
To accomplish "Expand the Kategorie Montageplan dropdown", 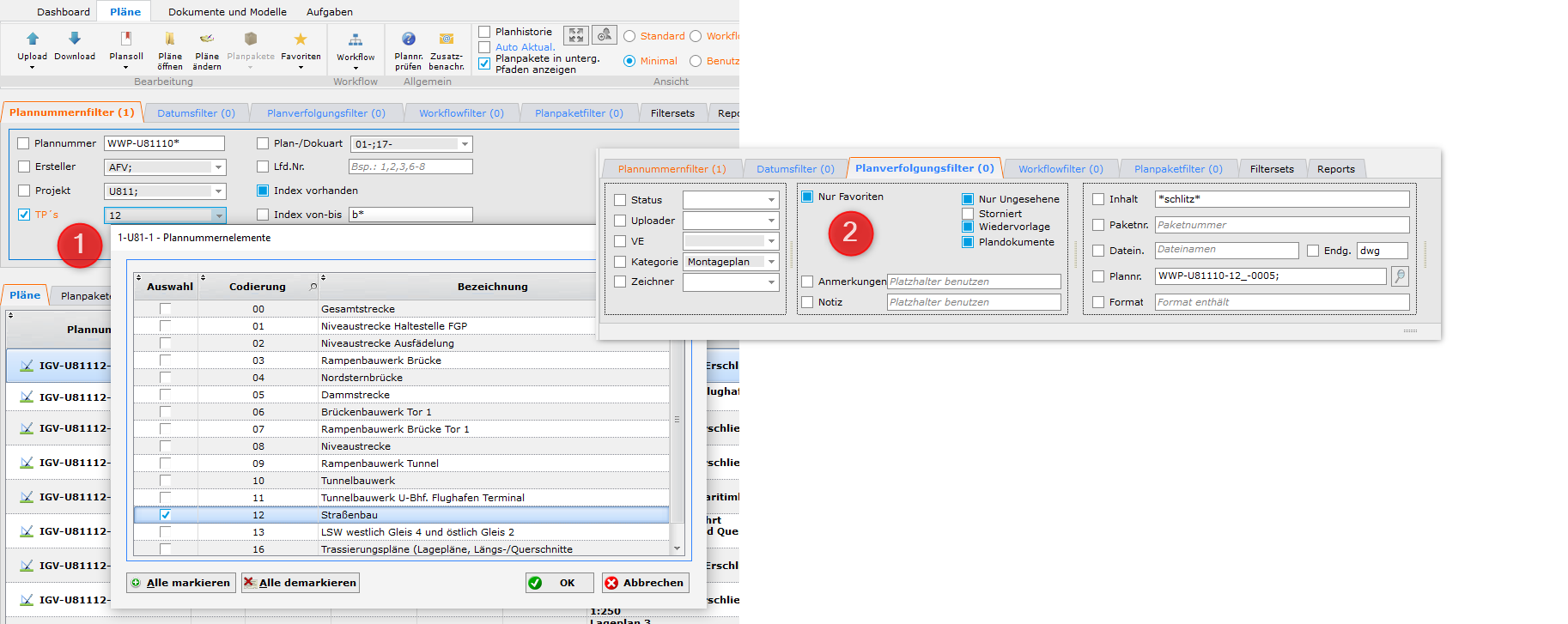I will [771, 262].
